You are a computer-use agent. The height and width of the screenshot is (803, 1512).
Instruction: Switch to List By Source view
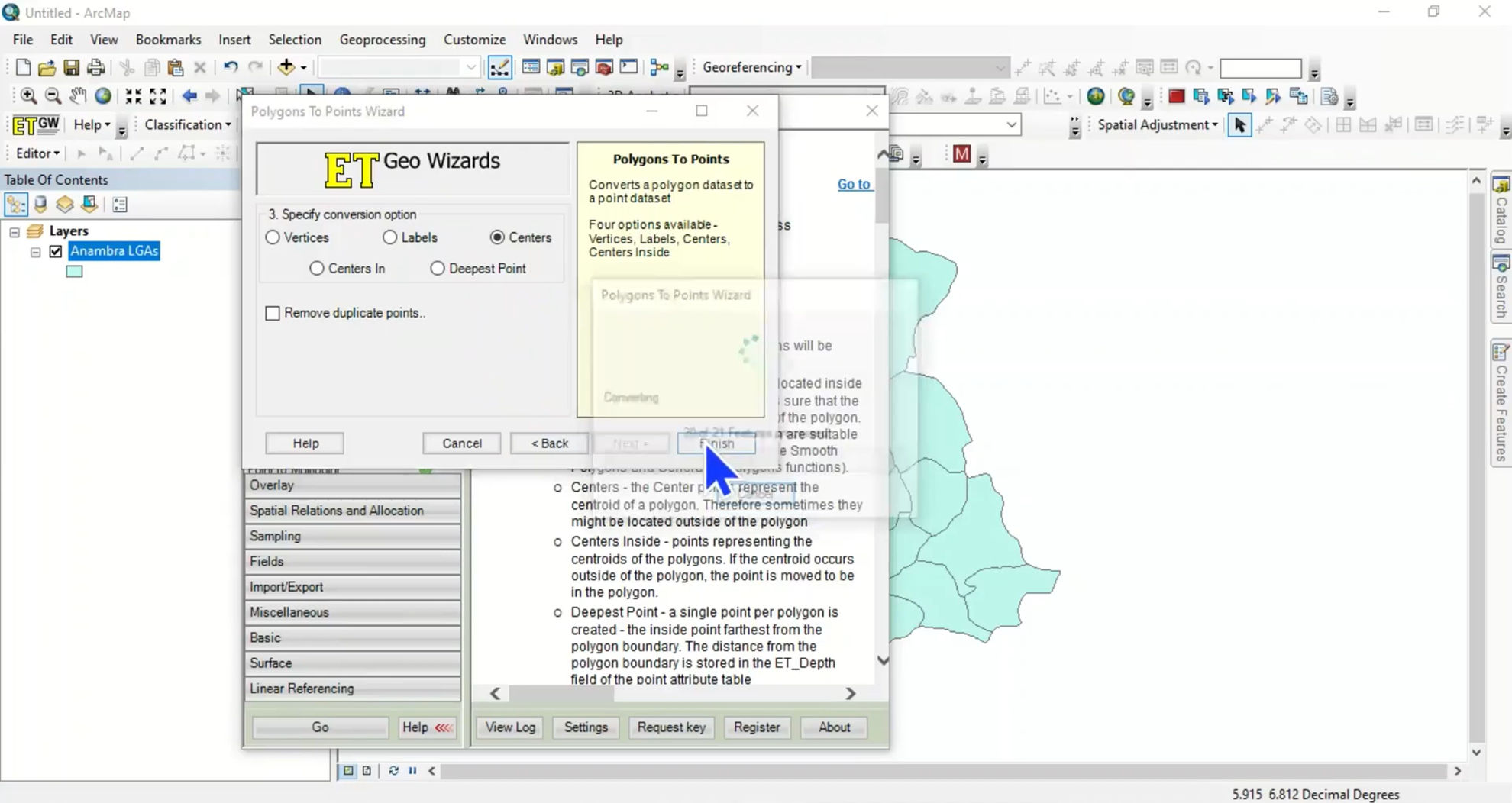pyautogui.click(x=40, y=205)
